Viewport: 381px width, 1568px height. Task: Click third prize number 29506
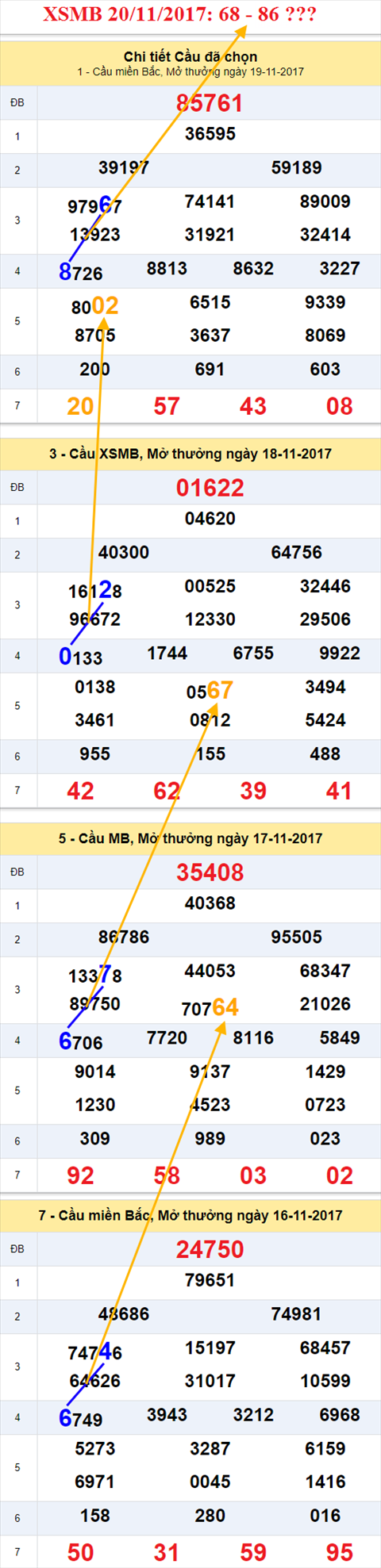(325, 619)
